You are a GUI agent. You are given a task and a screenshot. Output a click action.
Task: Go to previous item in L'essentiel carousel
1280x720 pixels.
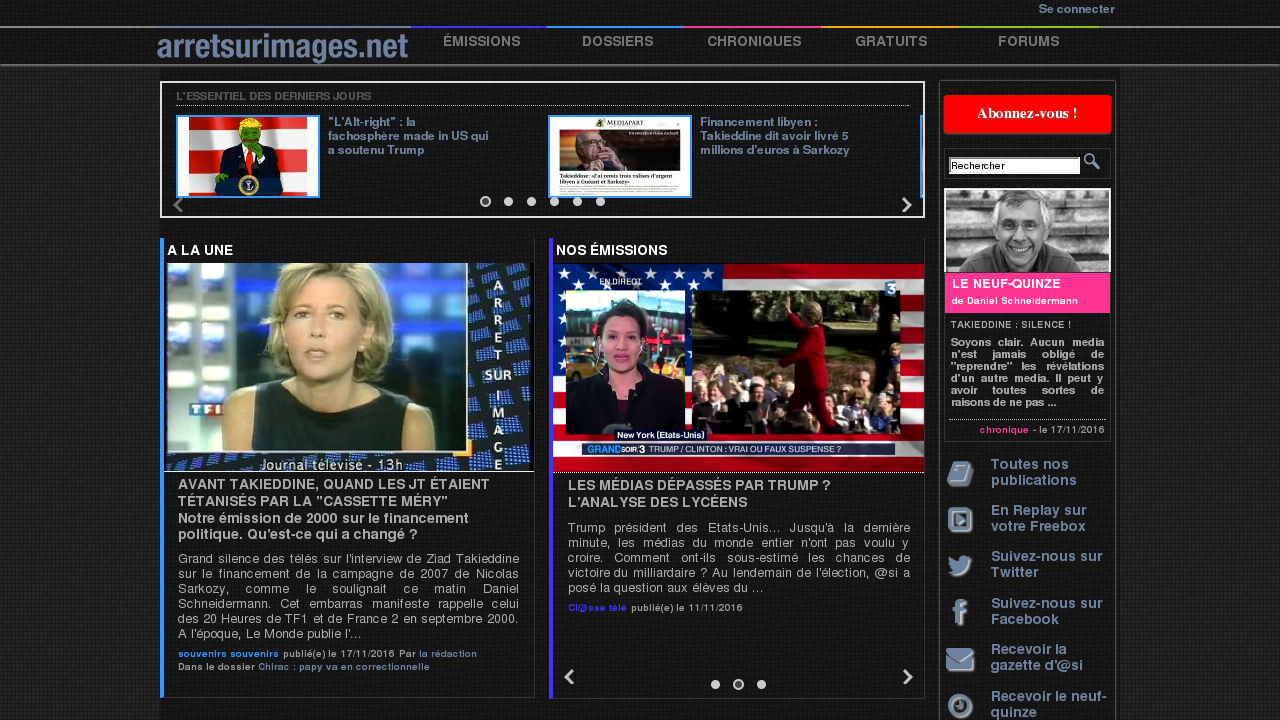click(178, 205)
